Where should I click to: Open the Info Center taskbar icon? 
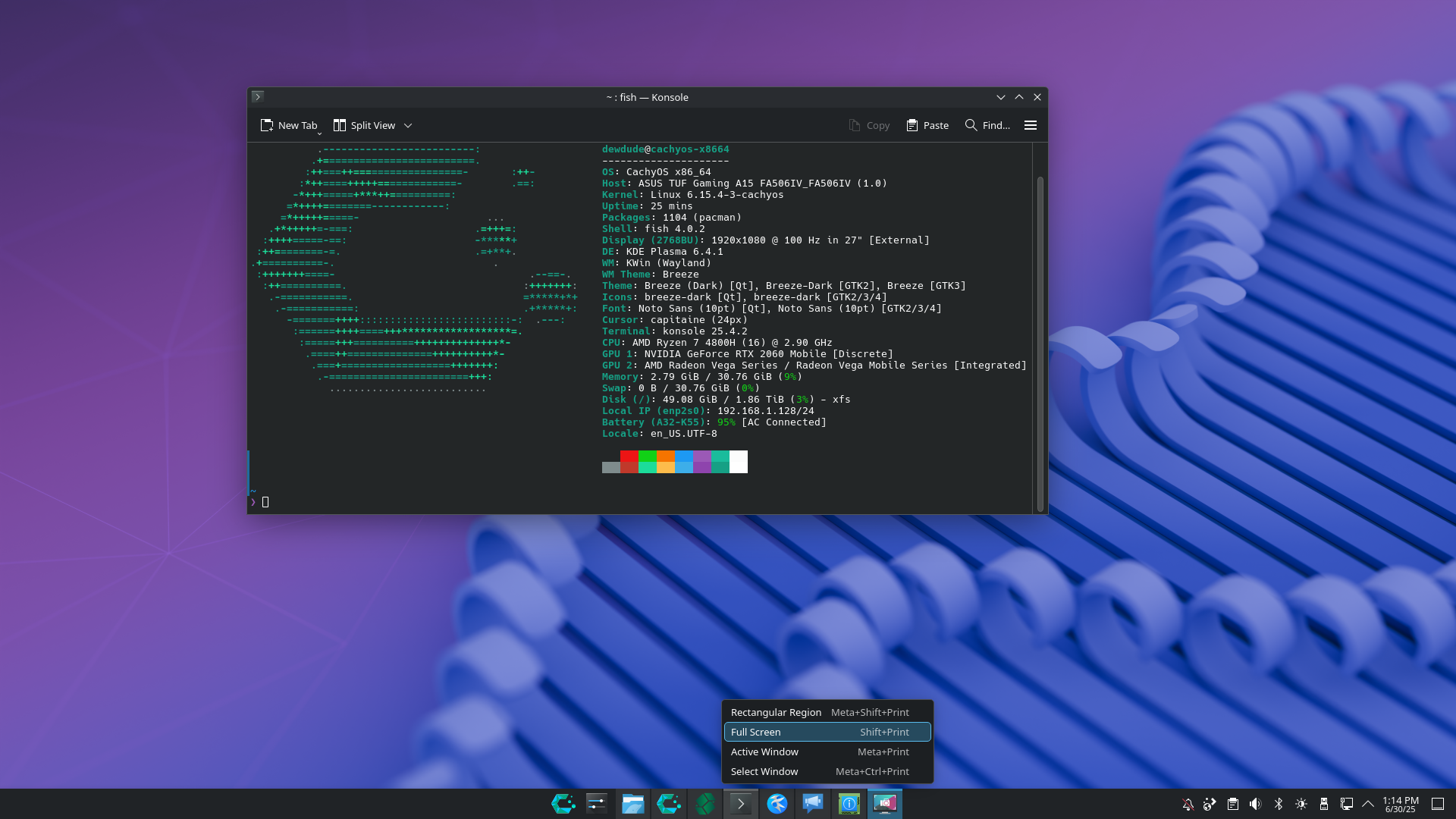(x=849, y=804)
